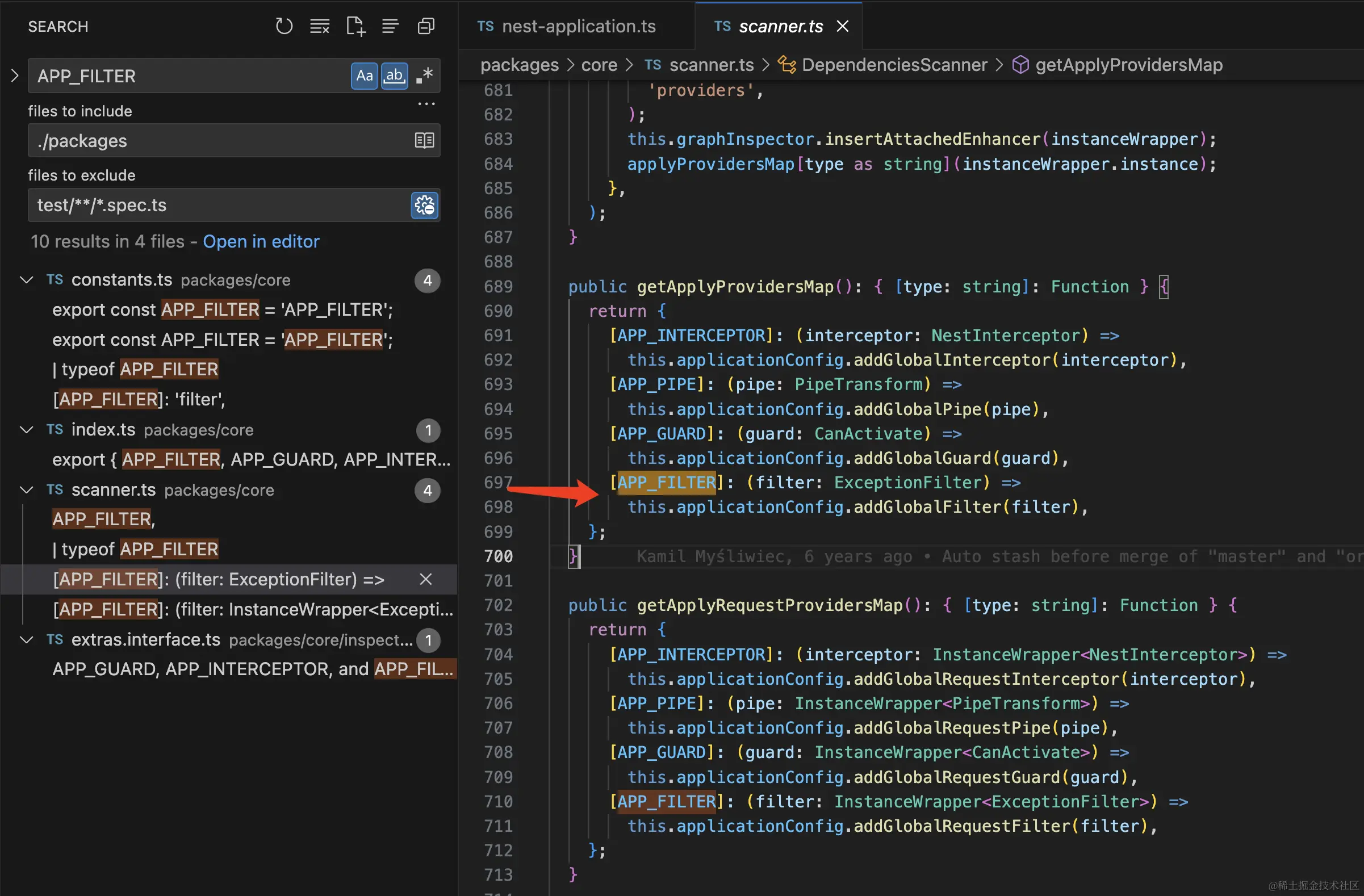Click line number 689 in gutter

[498, 286]
